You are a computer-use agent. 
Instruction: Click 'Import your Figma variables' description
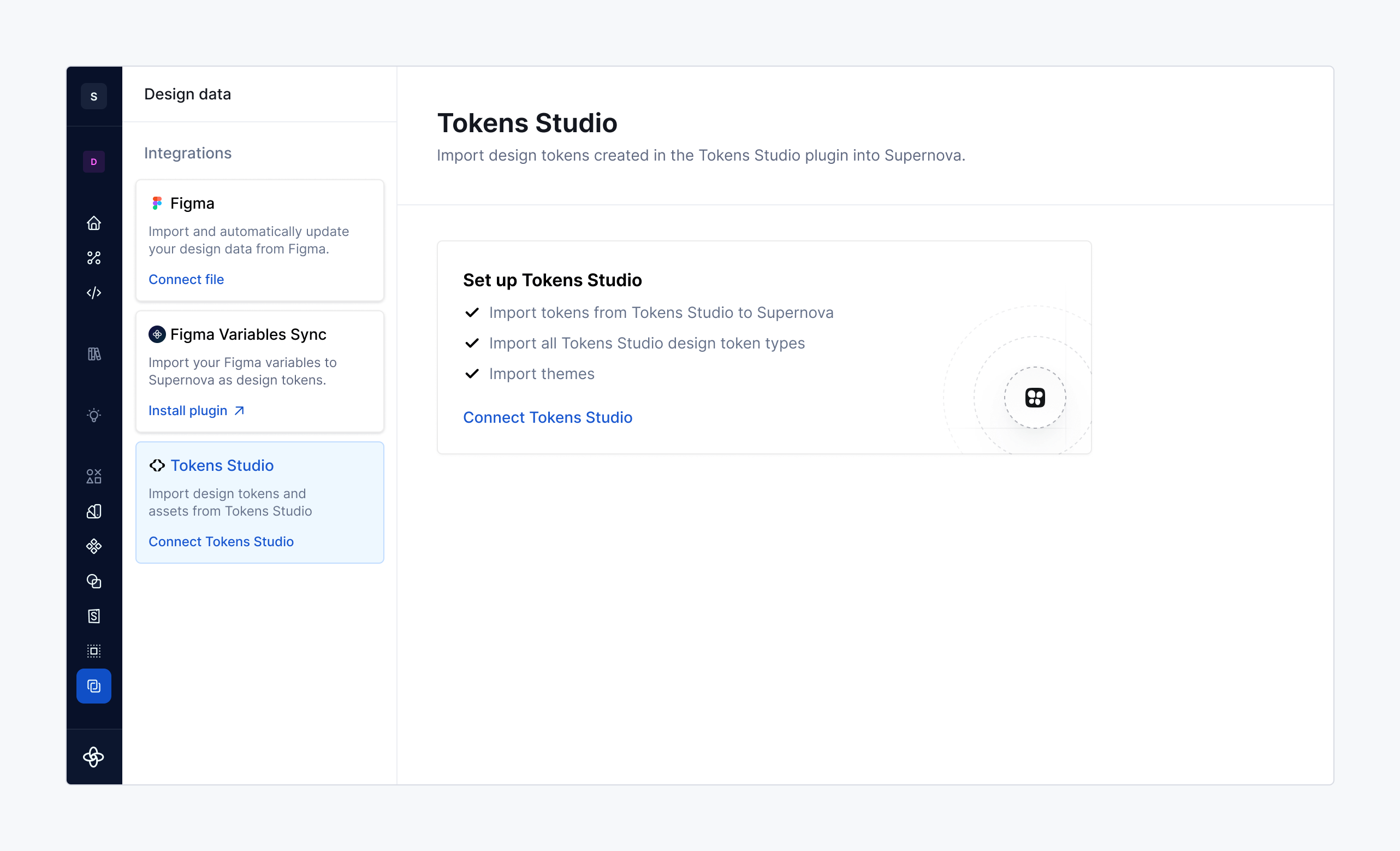click(242, 371)
